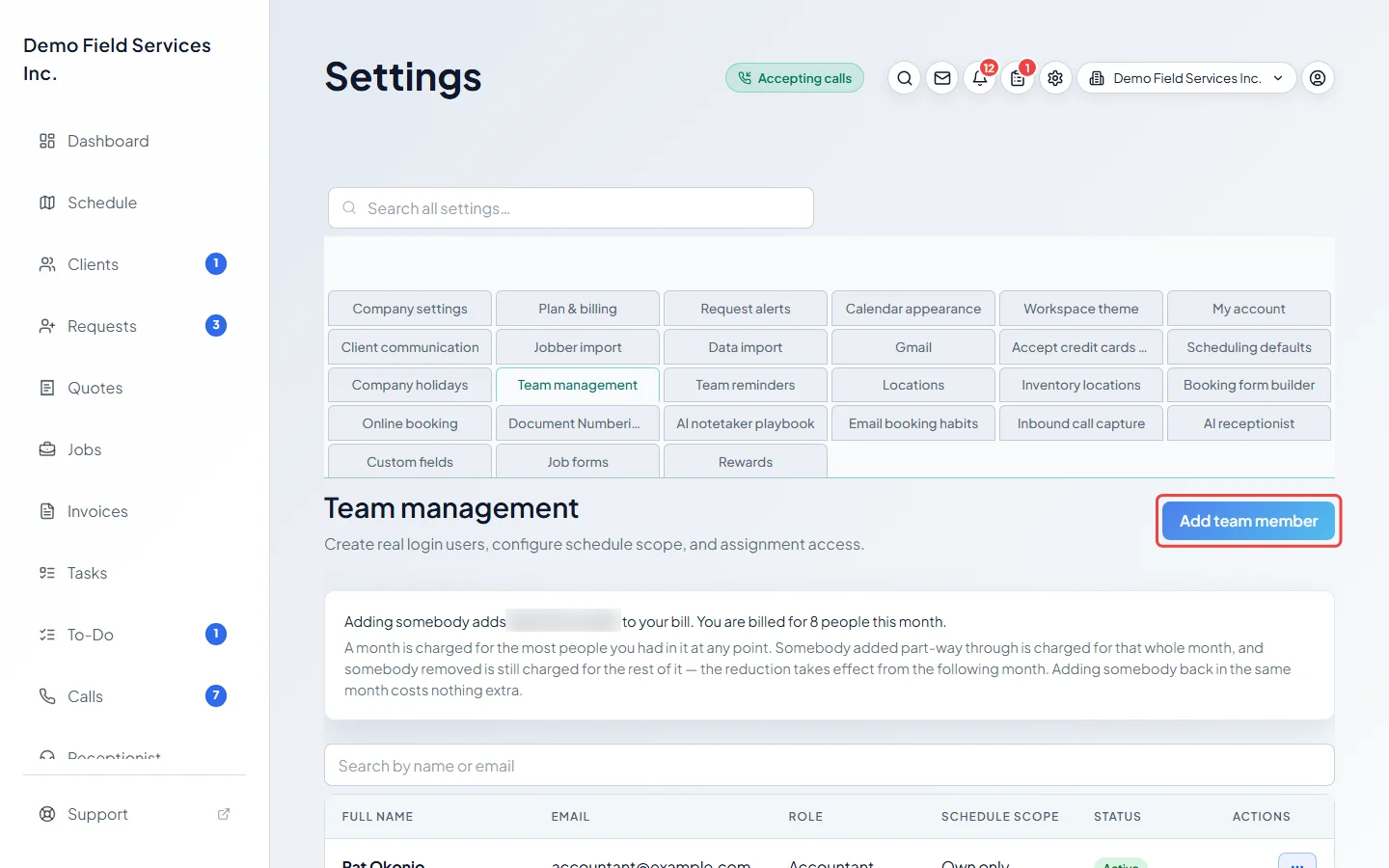This screenshot has width=1389, height=868.
Task: Open the Job forms tab
Action: point(578,461)
